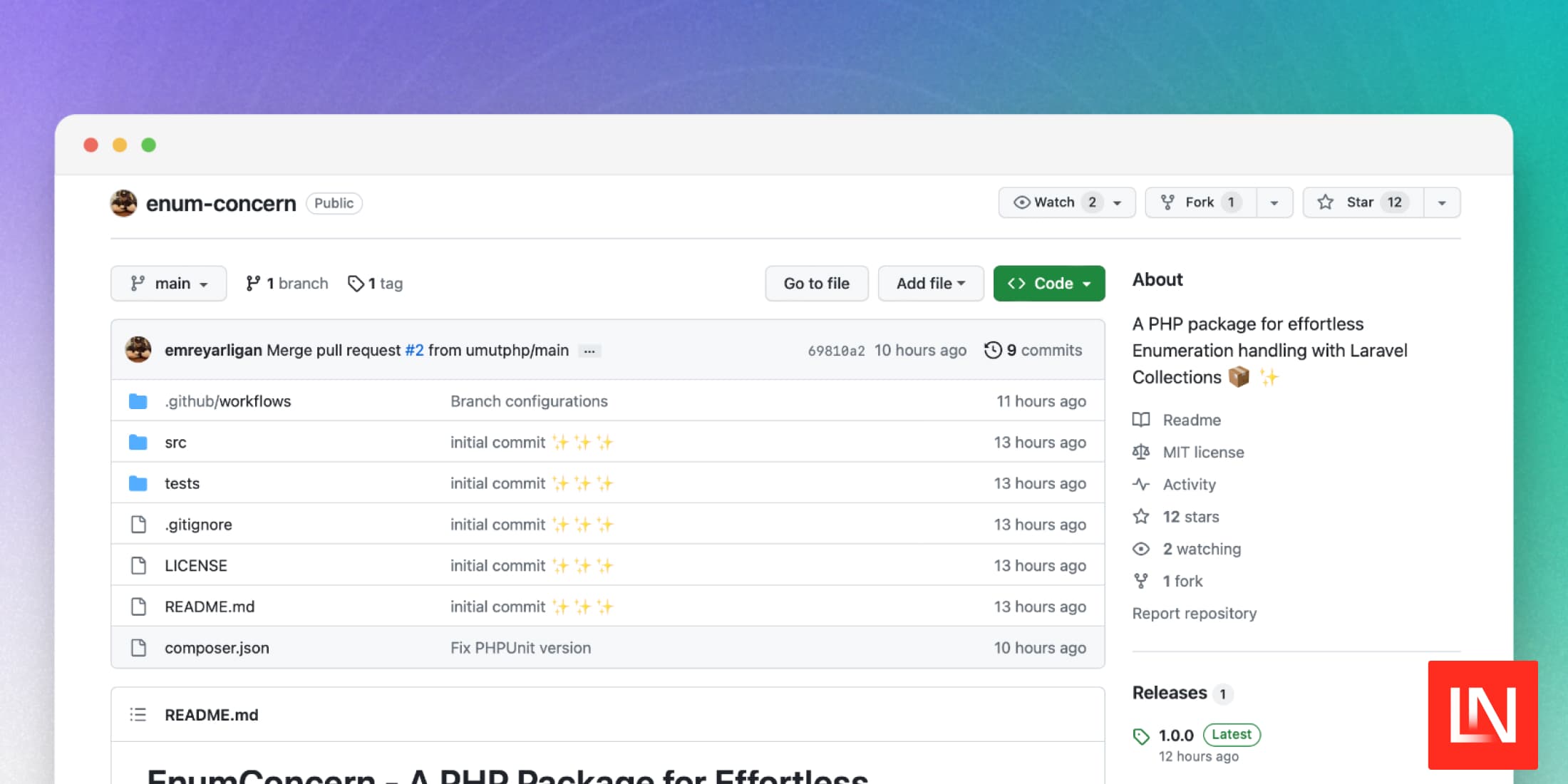This screenshot has width=1568, height=784.
Task: Open README.md in the file list
Action: (210, 607)
